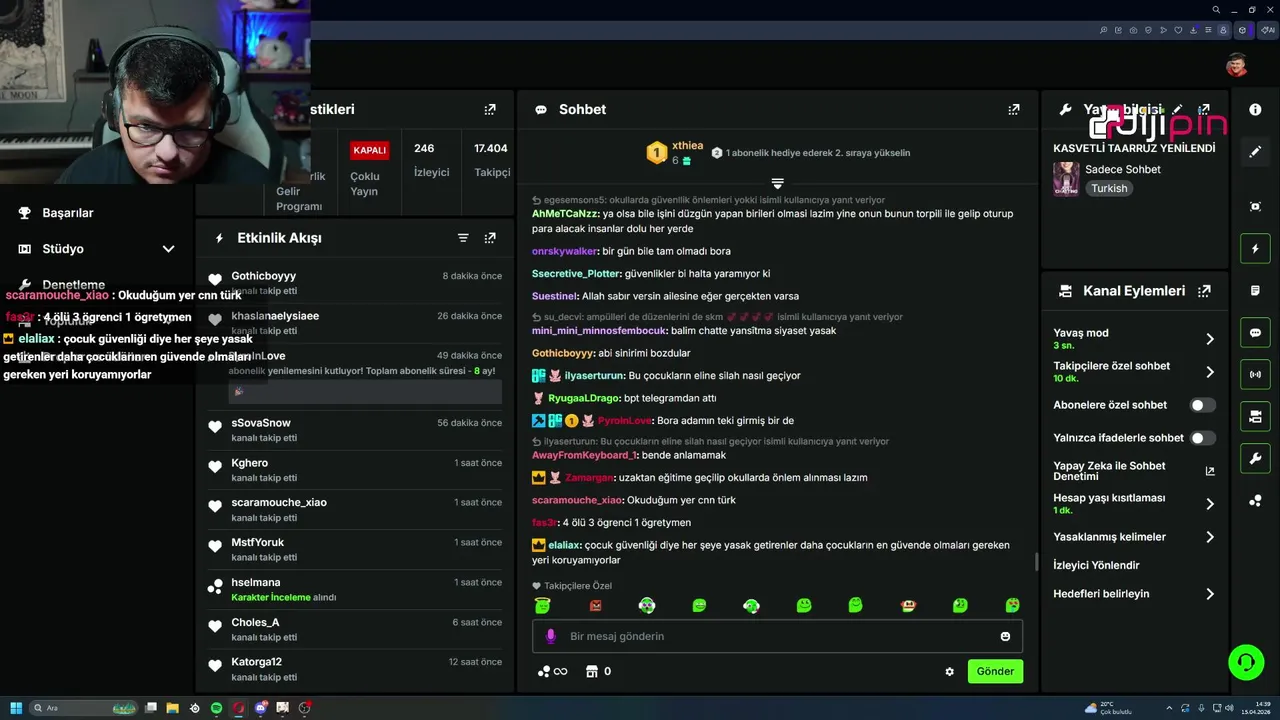Pop out the statistics panel

coord(489,109)
